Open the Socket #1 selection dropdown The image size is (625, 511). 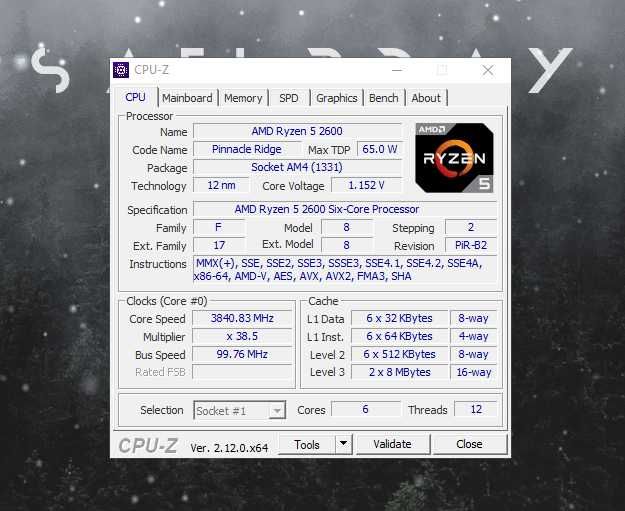[x=240, y=411]
